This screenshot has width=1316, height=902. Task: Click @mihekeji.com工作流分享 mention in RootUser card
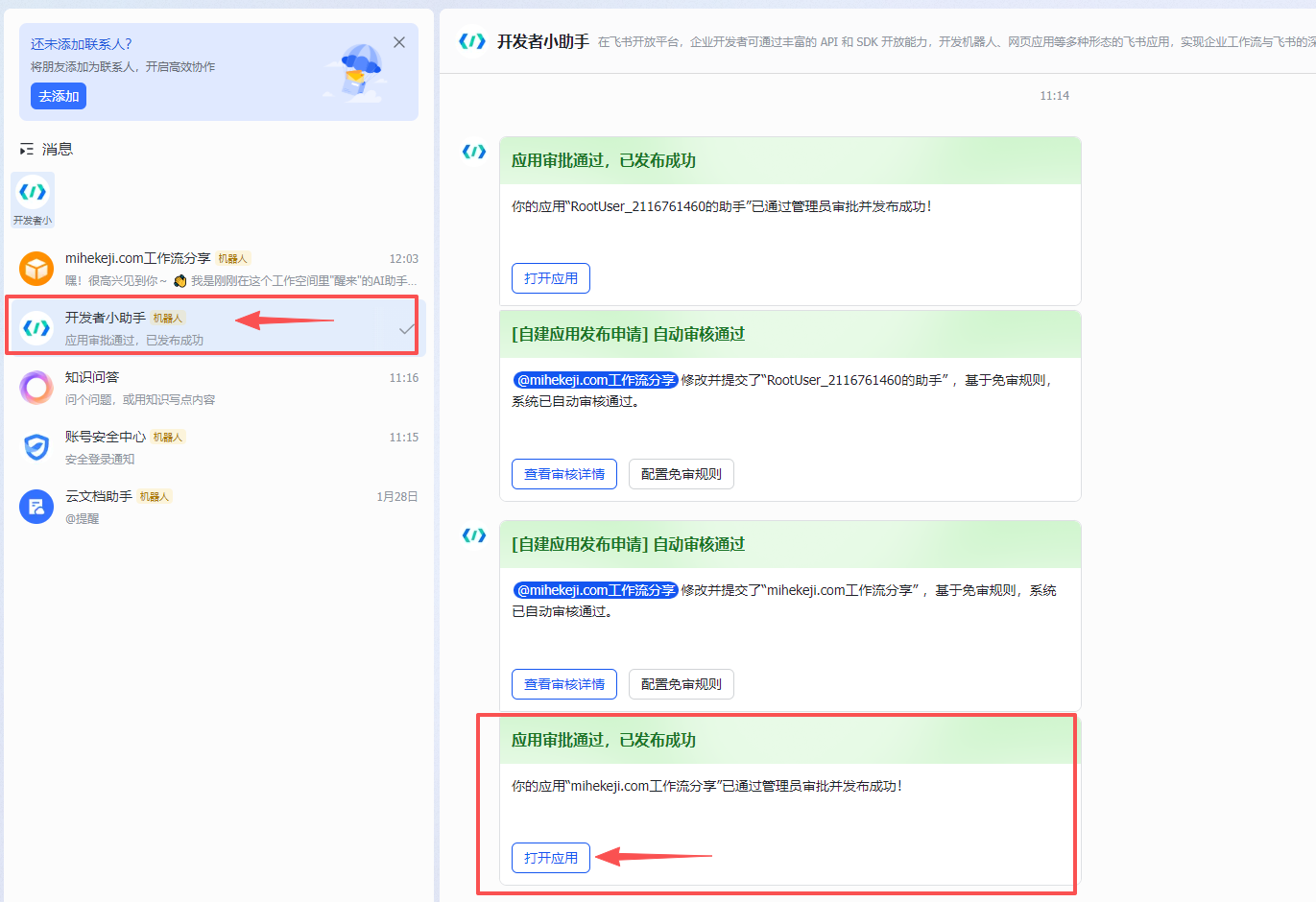(x=596, y=380)
